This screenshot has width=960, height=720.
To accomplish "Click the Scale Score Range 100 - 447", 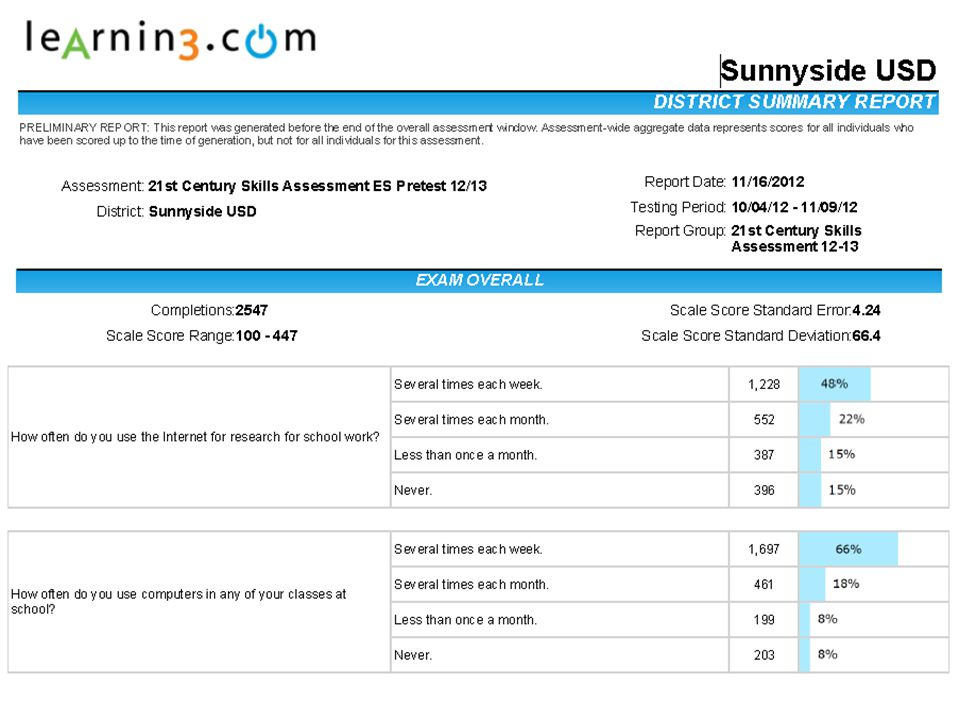I will (266, 336).
